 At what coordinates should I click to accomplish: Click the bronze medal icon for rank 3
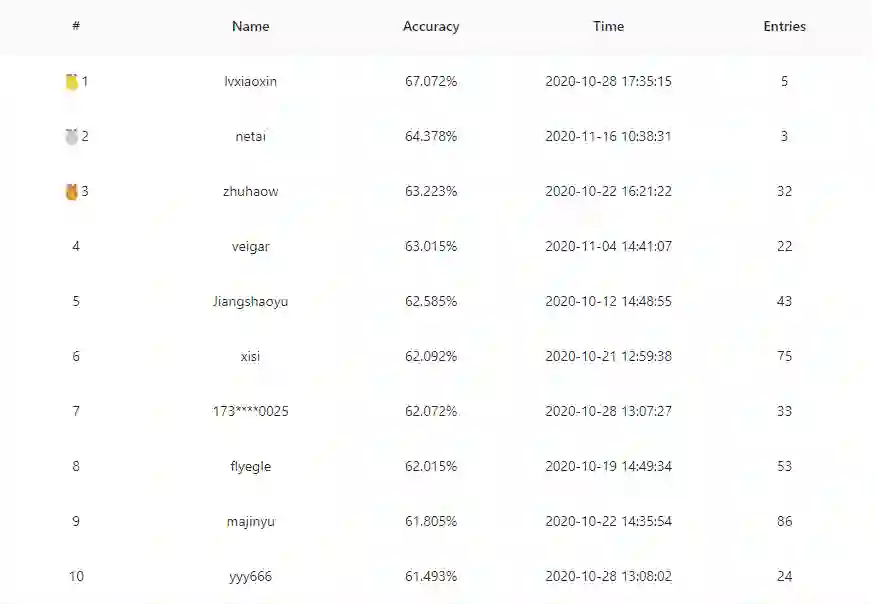[x=71, y=191]
